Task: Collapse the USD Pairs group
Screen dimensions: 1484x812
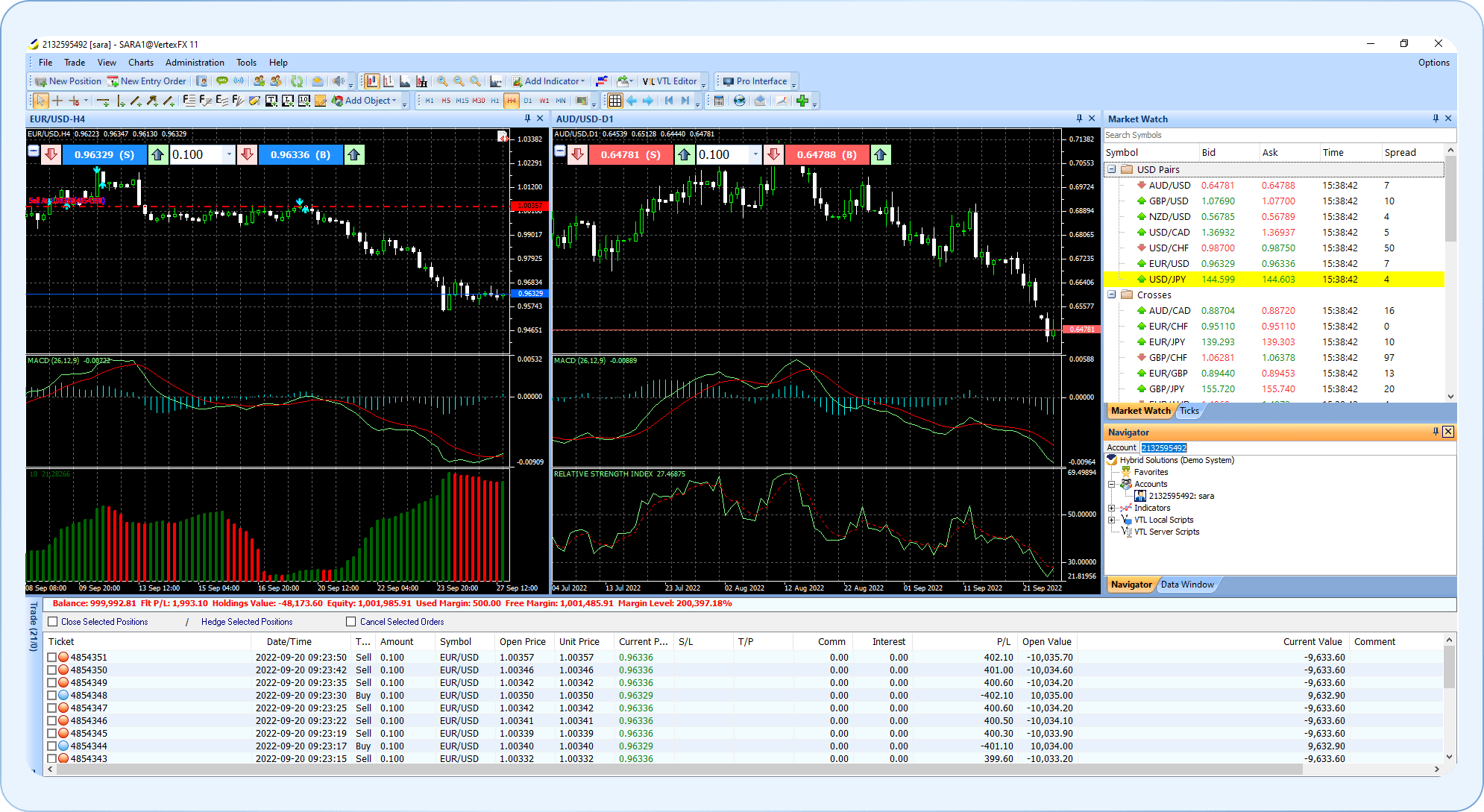Action: coord(1111,169)
